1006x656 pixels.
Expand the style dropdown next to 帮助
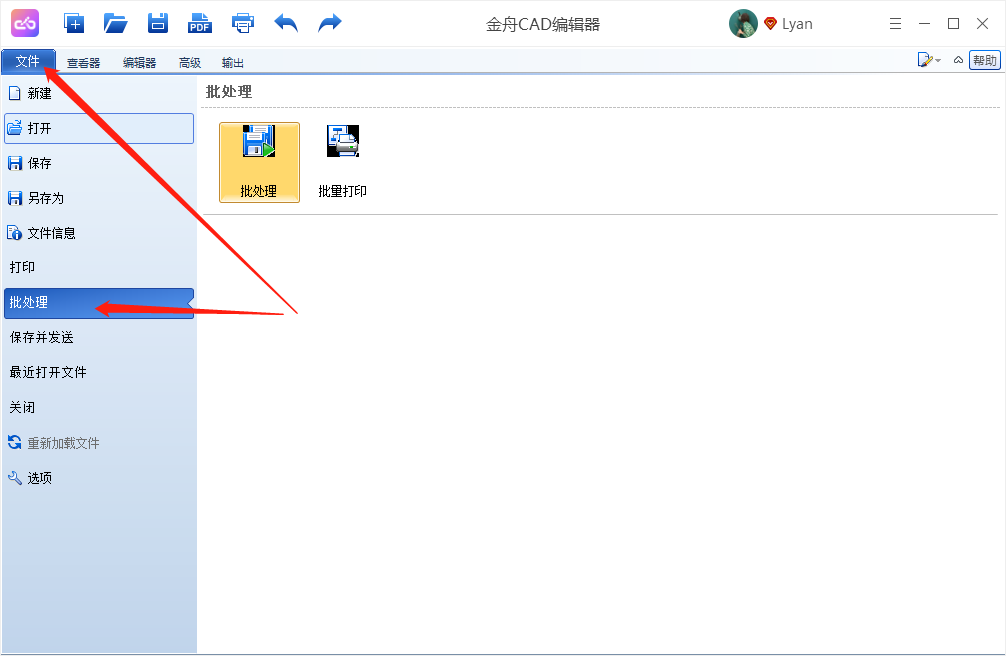coord(929,61)
